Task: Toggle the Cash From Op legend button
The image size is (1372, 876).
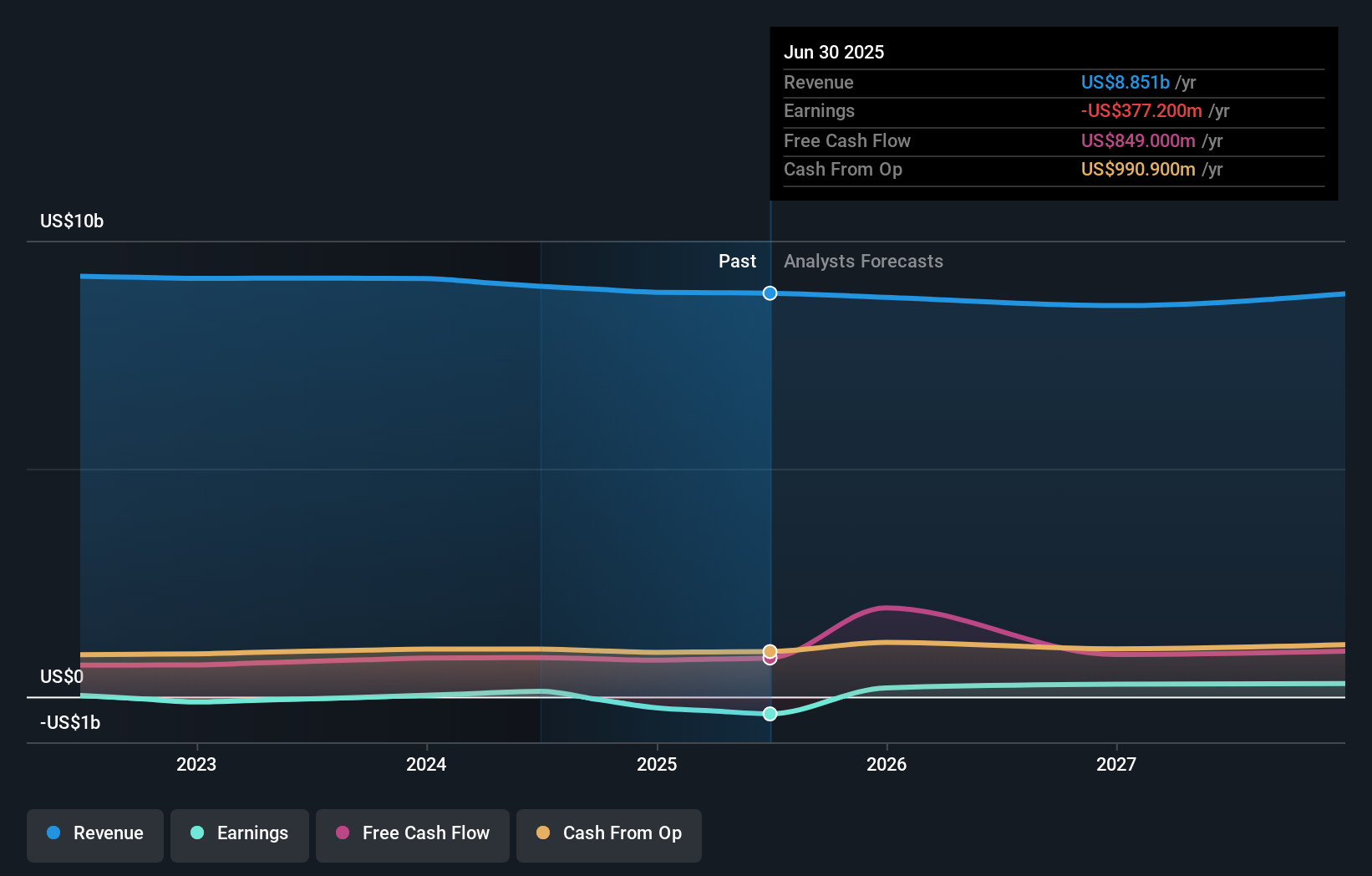Action: click(609, 835)
